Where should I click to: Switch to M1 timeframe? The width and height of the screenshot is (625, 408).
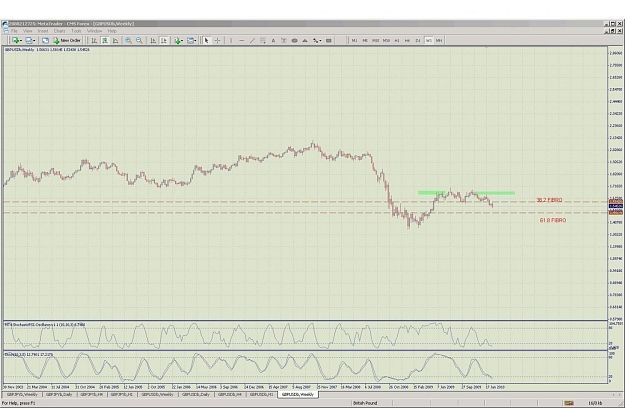tap(354, 40)
